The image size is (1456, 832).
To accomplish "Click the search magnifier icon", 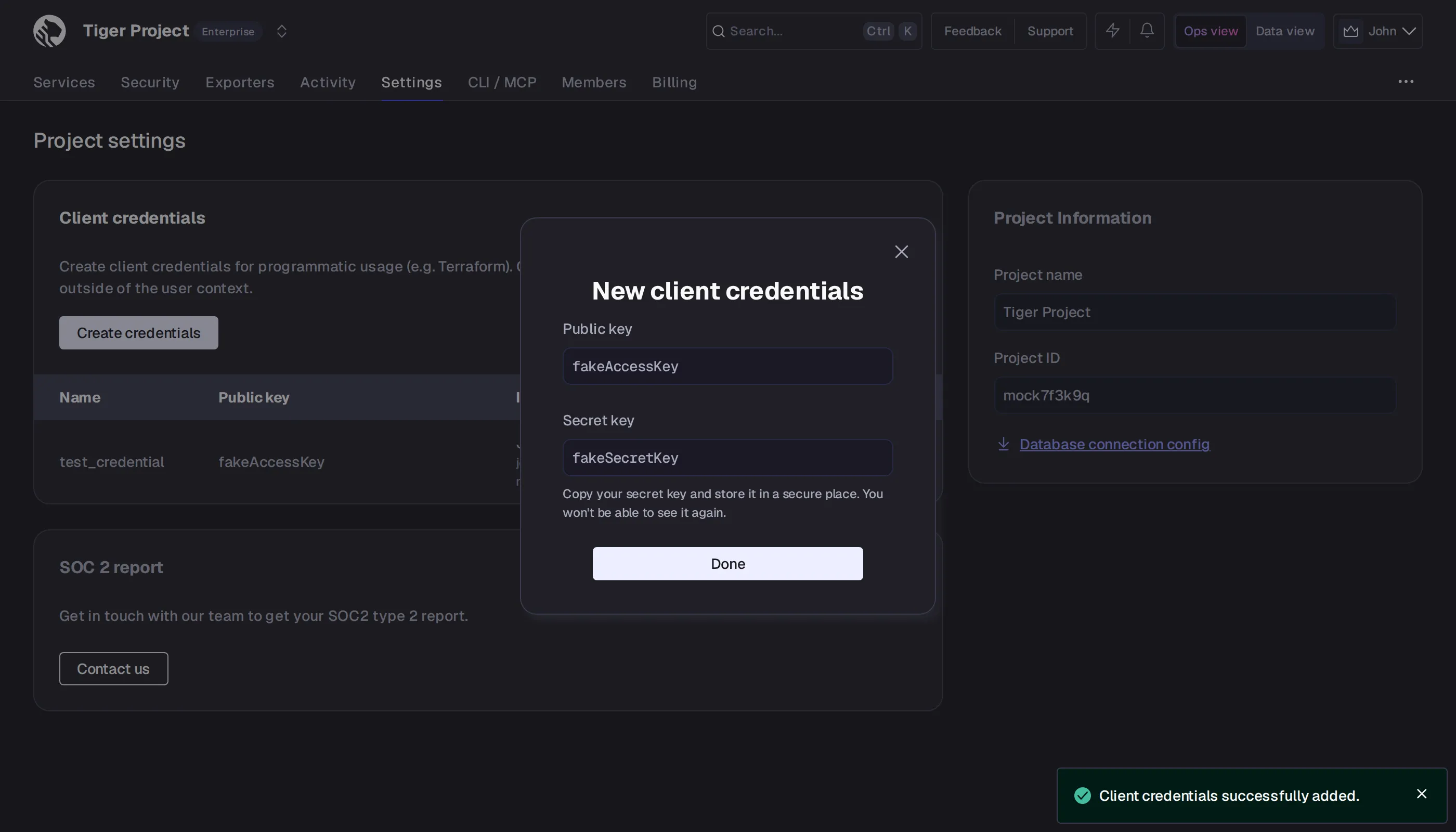I will coord(718,31).
